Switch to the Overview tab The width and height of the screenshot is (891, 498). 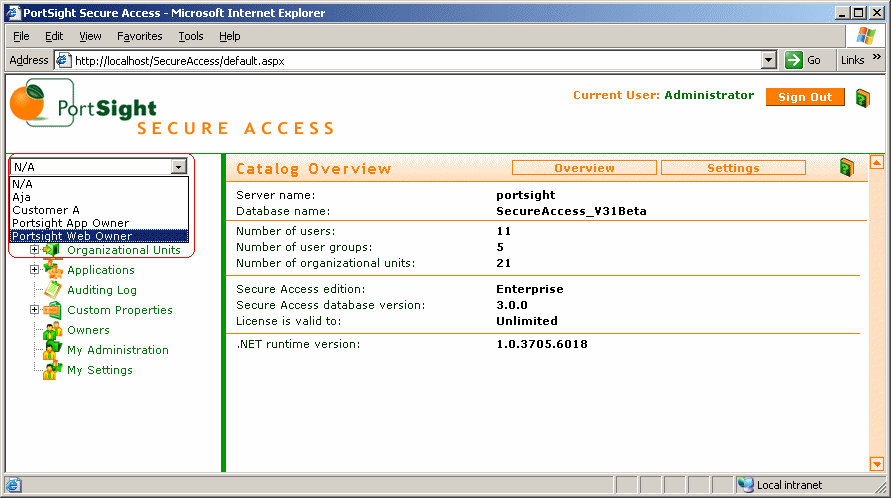pos(584,168)
